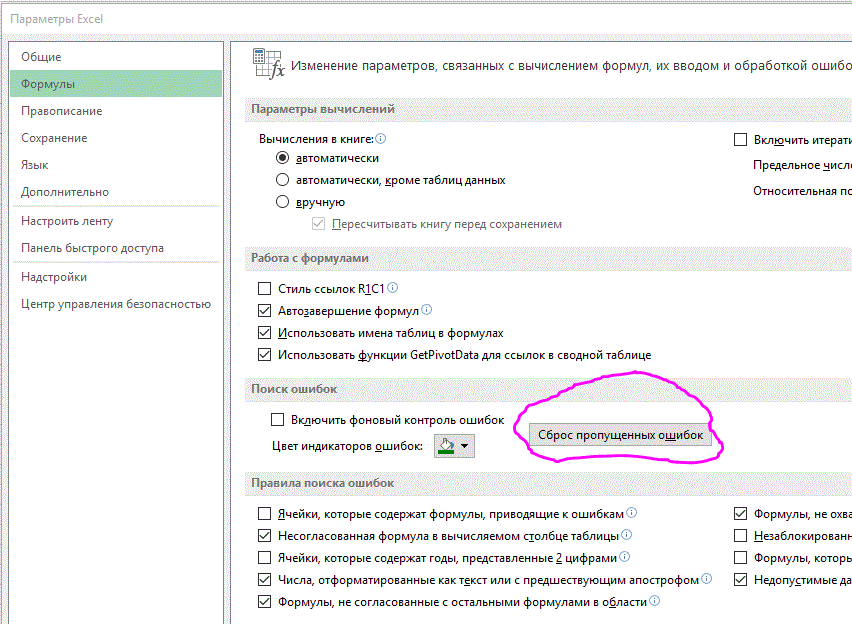Click the Поиск ошибок section header
Viewport: 852px width, 624px height.
(294, 389)
